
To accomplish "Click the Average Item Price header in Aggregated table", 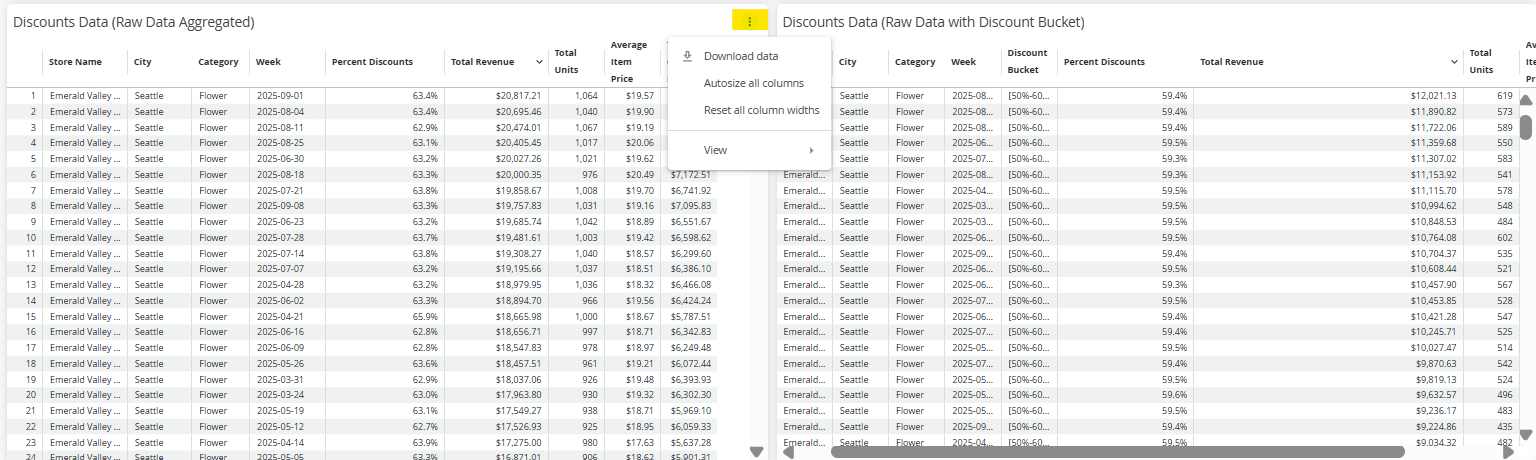I will [629, 62].
